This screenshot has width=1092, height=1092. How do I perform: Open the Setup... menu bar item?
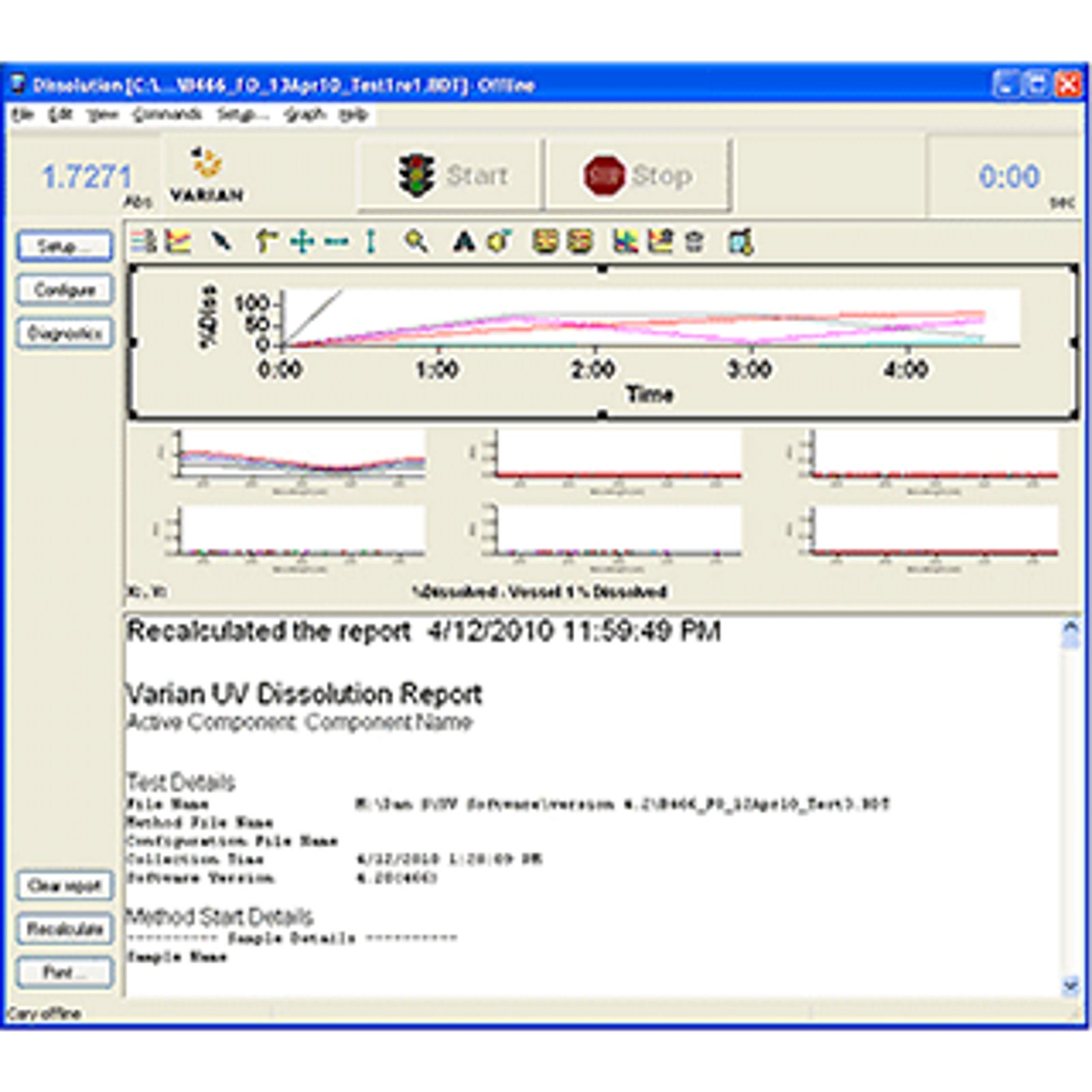(243, 115)
